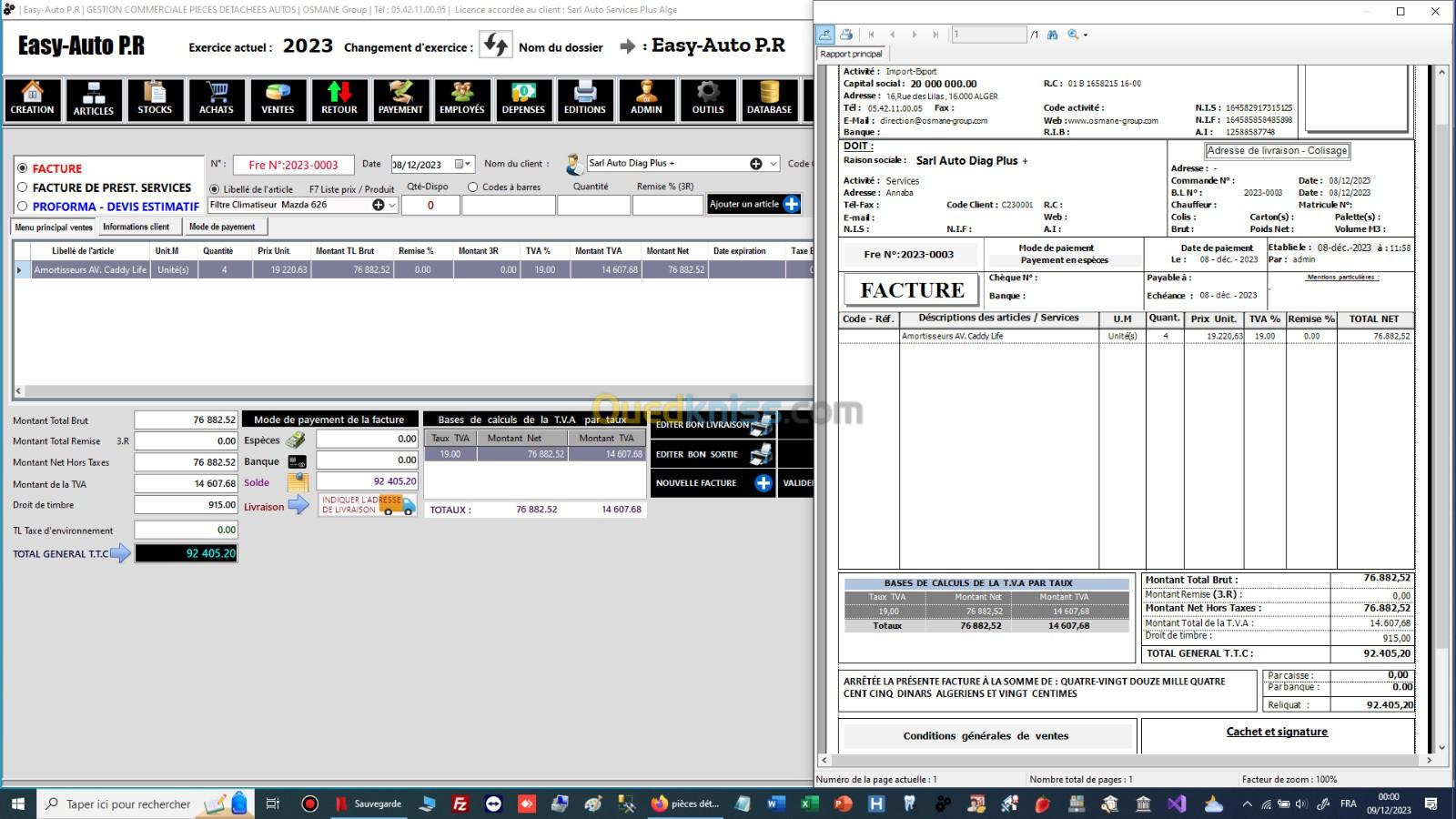The image size is (1456, 819).
Task: Open the DEPENSES module icon
Action: (x=523, y=98)
